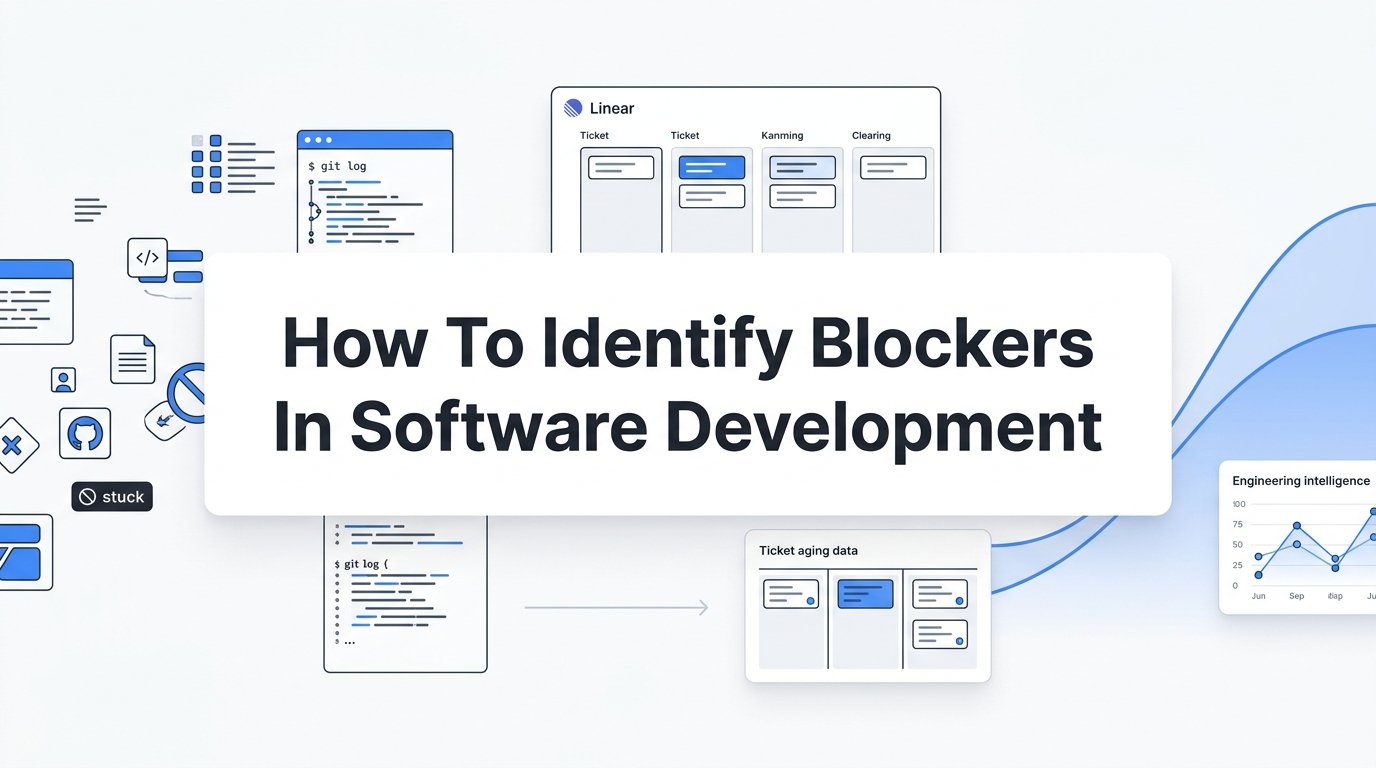1376x768 pixels.
Task: Click the document page icon
Action: tap(133, 359)
